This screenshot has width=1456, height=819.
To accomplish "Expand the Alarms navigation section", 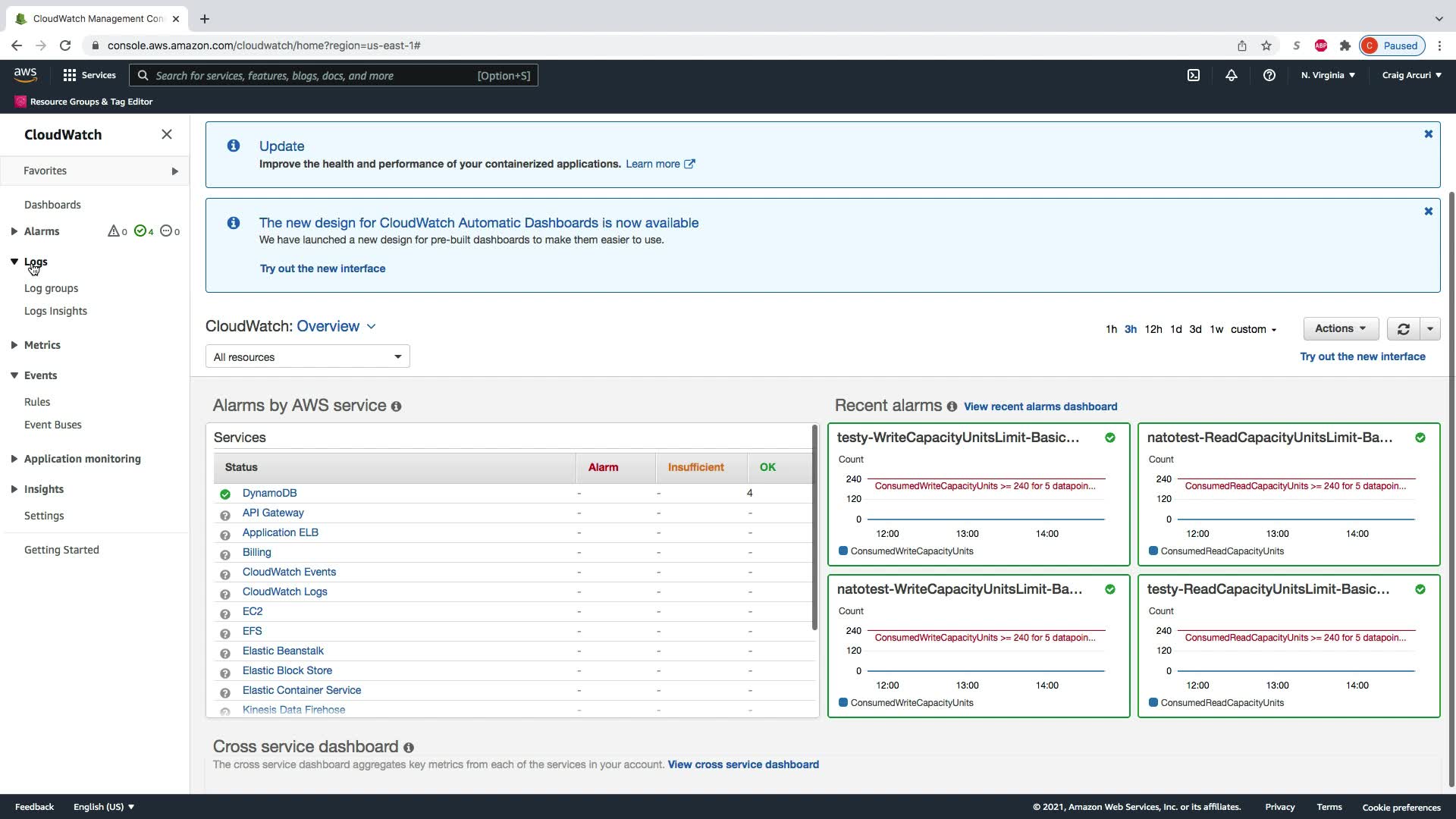I will click(x=14, y=231).
